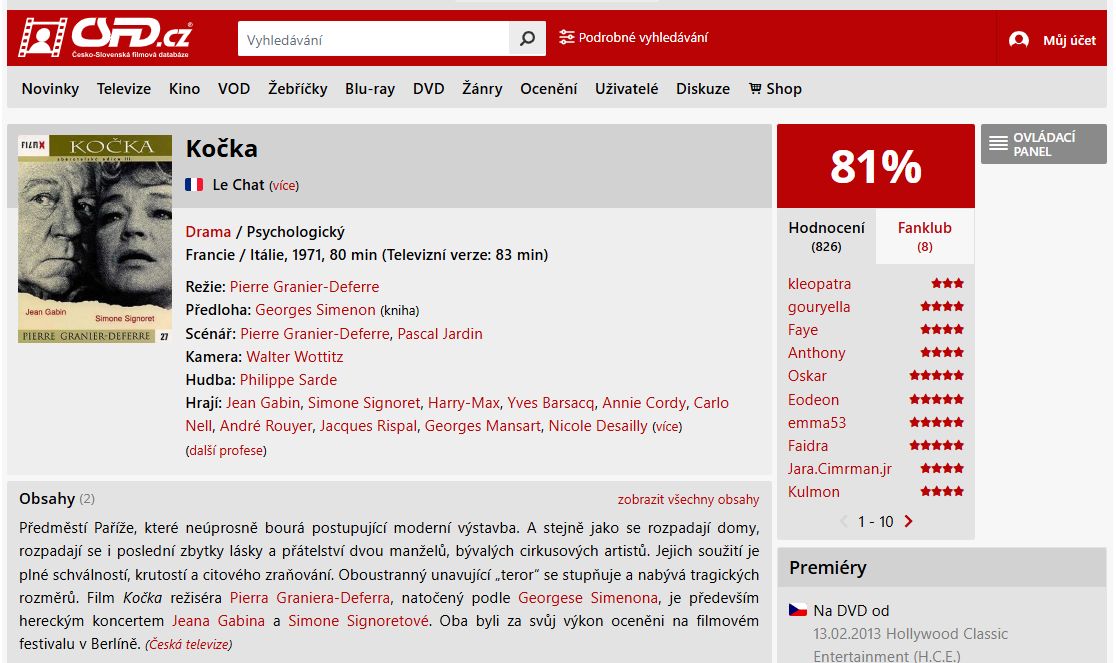
Task: Open Žebříčky in the navigation menu
Action: [298, 89]
